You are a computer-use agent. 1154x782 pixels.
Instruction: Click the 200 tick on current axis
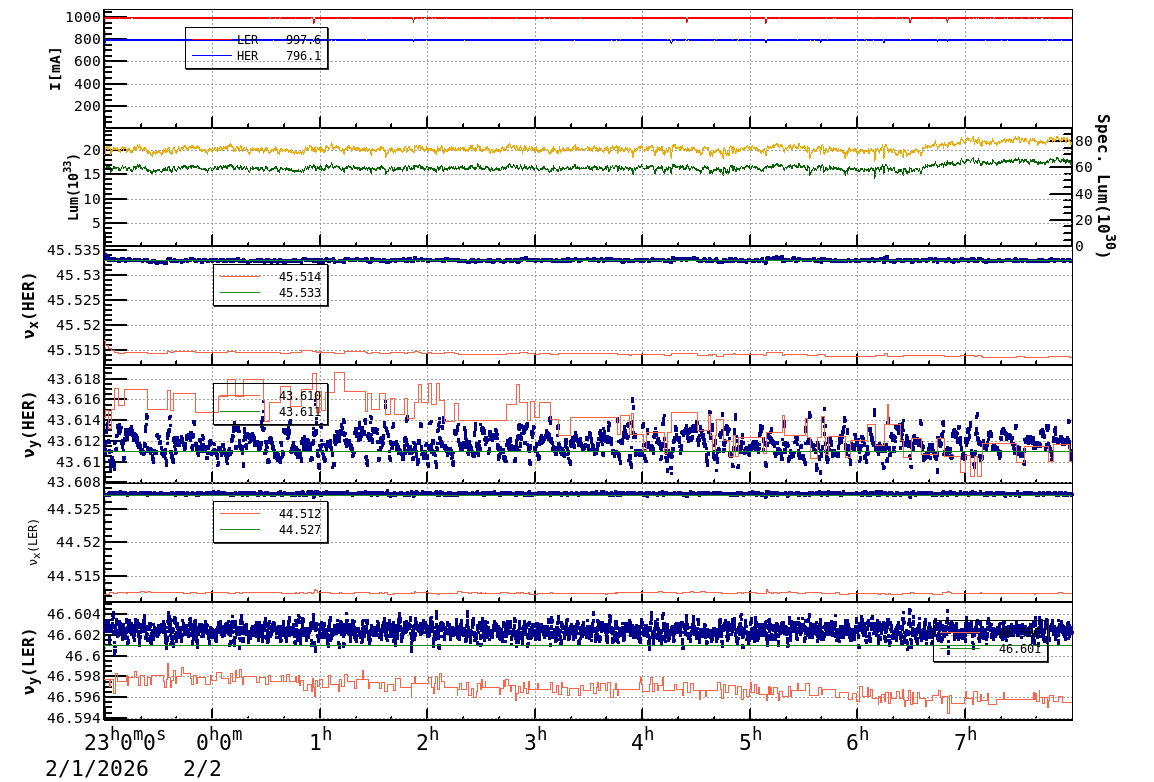click(87, 106)
